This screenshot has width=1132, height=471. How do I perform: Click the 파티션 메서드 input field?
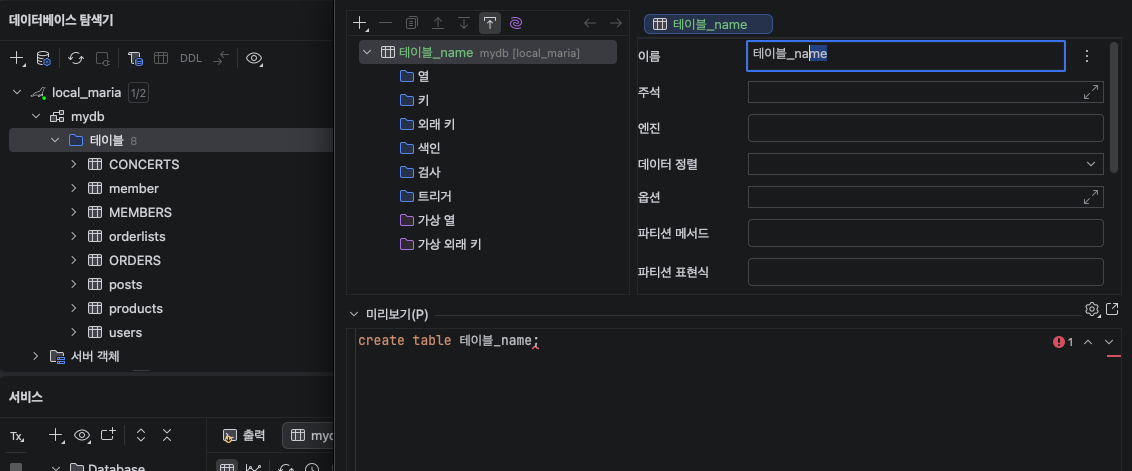(x=926, y=233)
